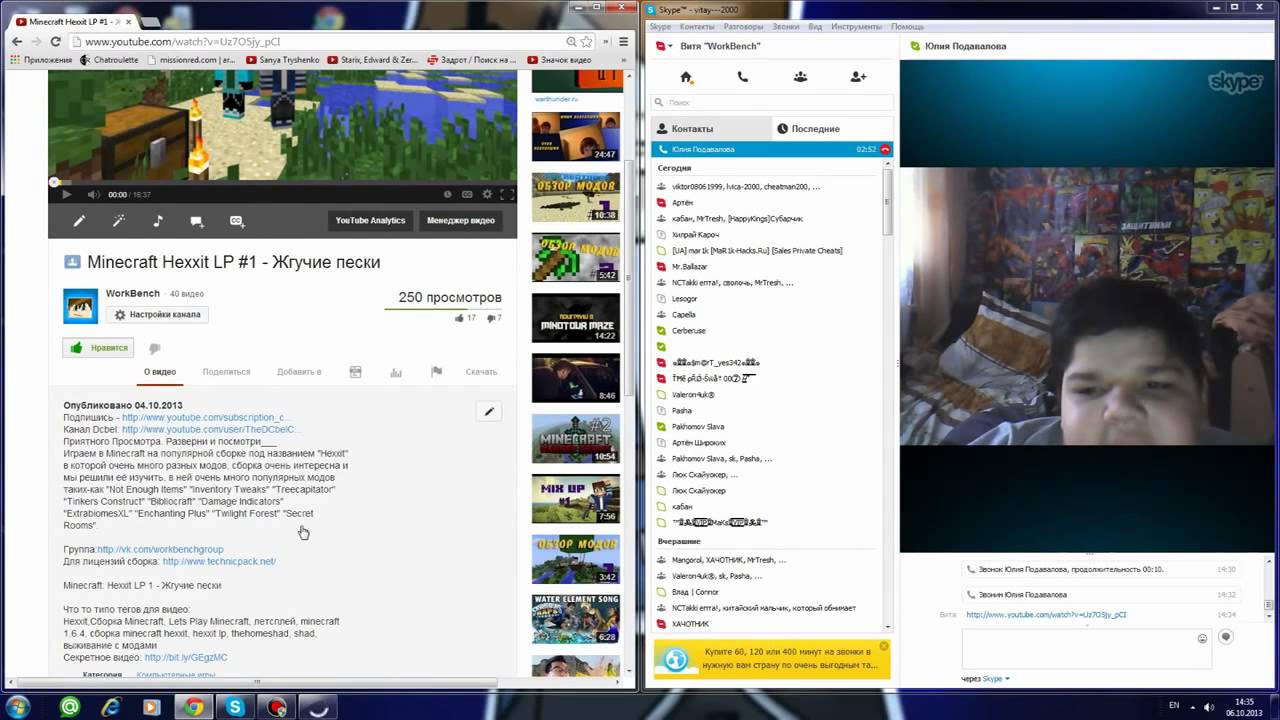
Task: Open video statistics bar chart icon
Action: tap(396, 372)
